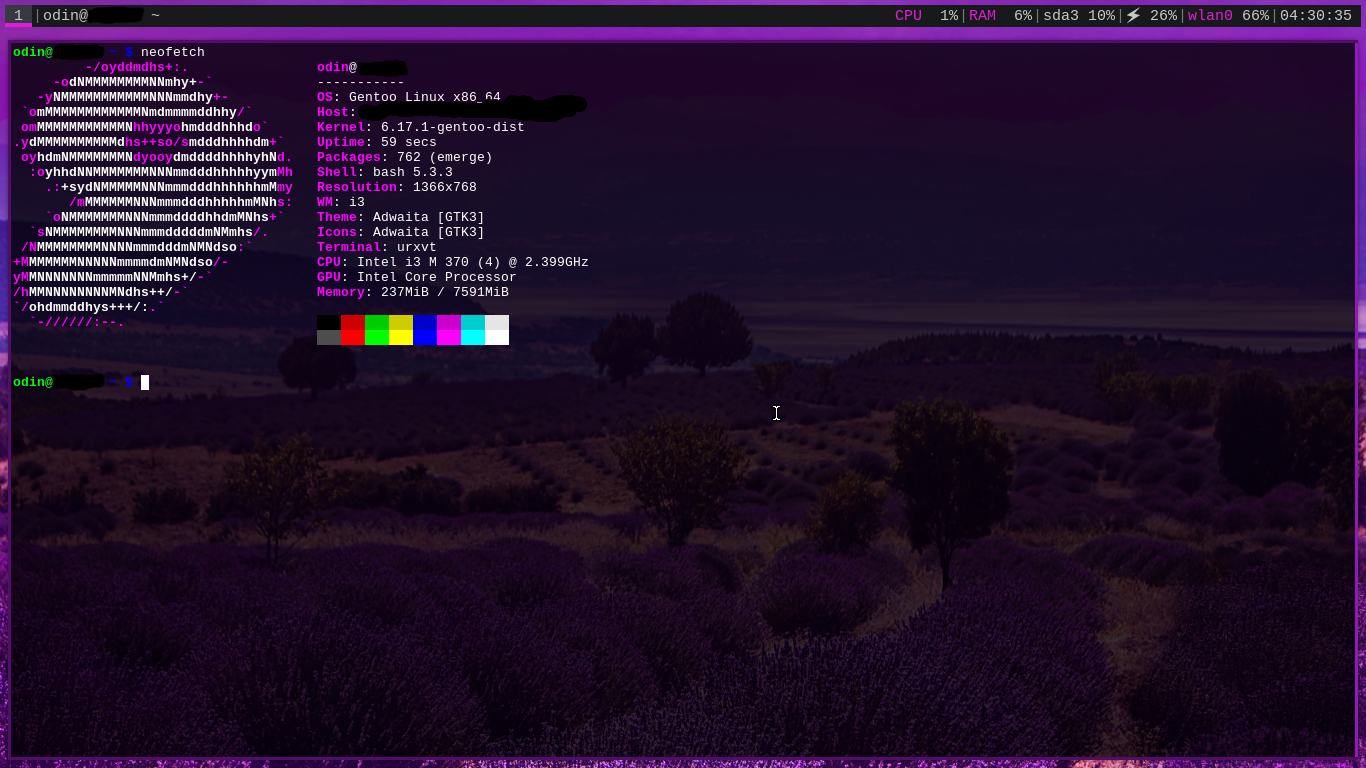Click the terminal cursor at the empty prompt

point(145,382)
